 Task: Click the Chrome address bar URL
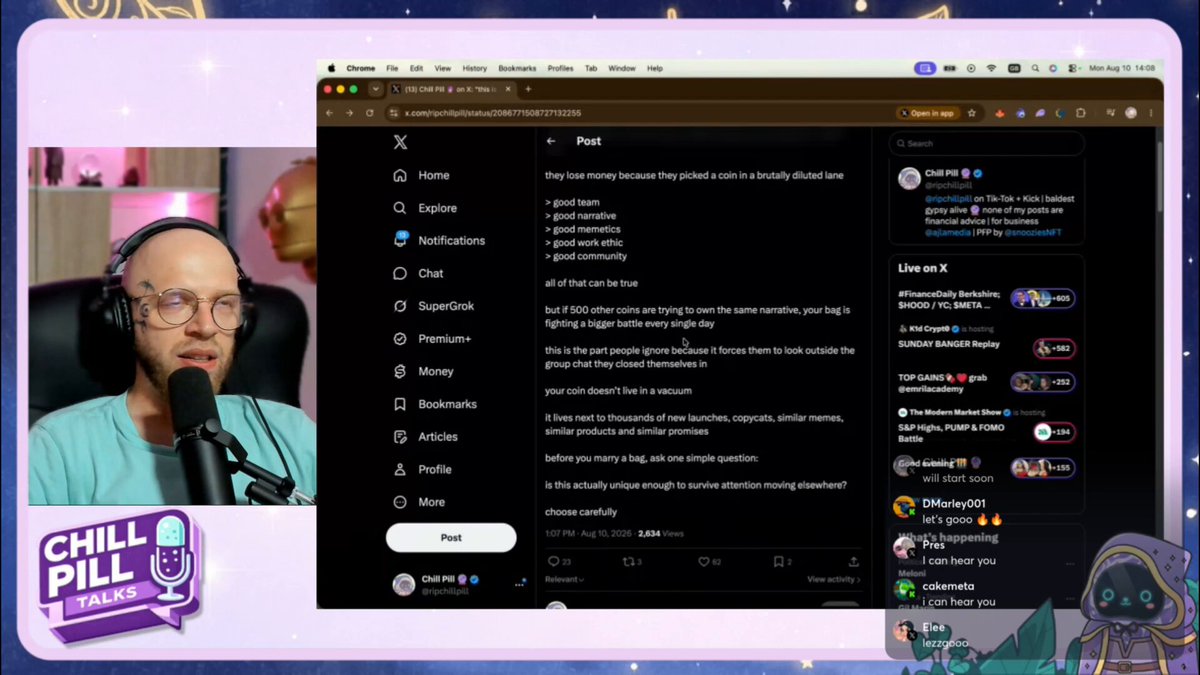point(492,113)
